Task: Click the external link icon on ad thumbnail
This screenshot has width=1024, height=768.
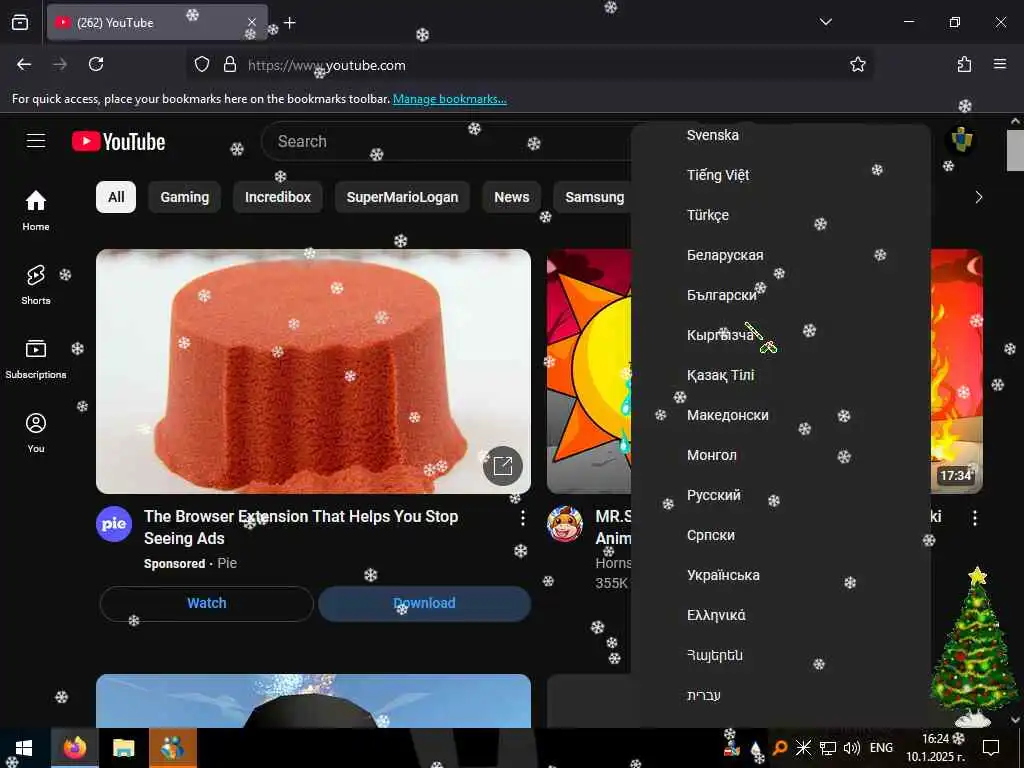Action: pos(503,466)
